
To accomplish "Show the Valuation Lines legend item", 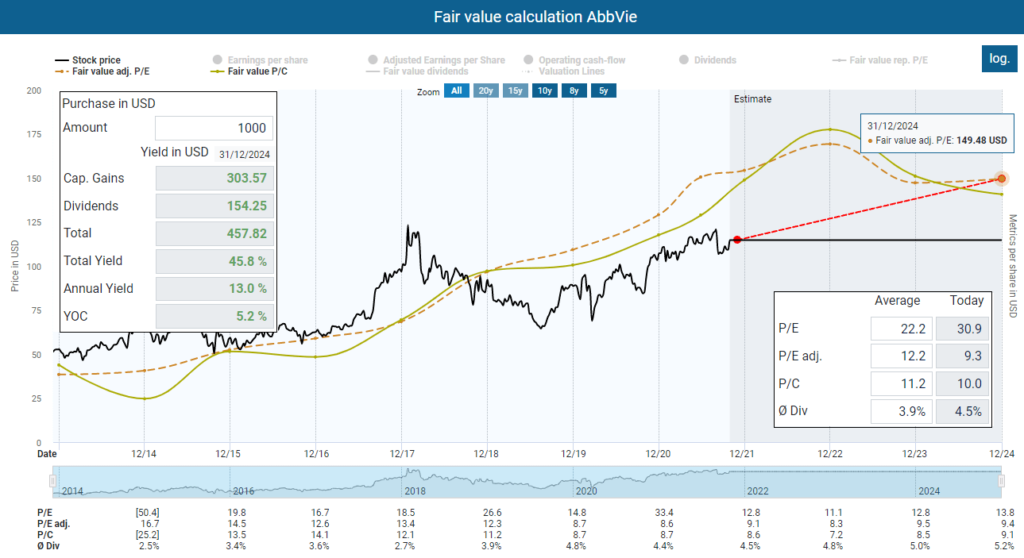I will pos(565,71).
